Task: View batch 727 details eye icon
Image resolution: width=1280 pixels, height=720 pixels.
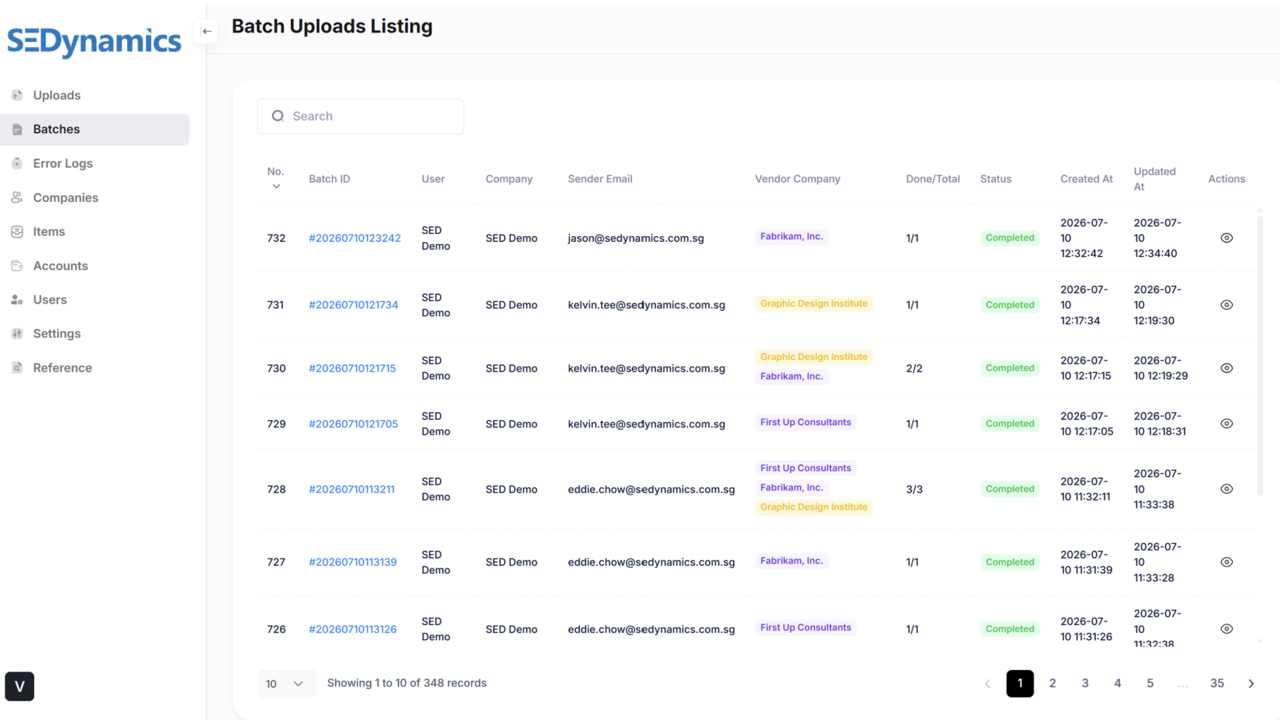Action: (x=1227, y=562)
